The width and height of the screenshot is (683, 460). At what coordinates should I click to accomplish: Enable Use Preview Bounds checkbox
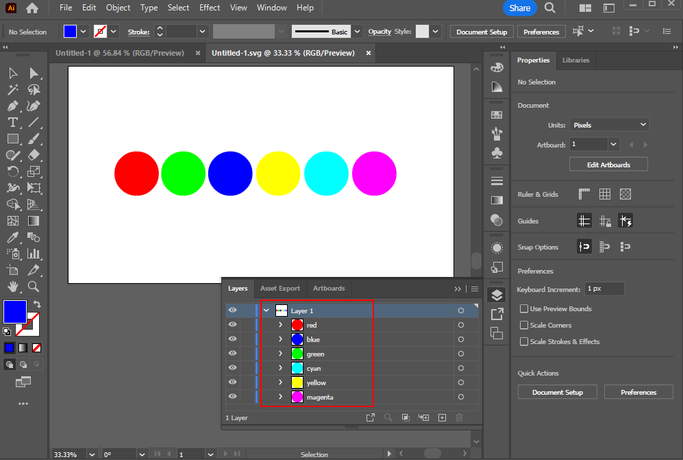tap(524, 309)
